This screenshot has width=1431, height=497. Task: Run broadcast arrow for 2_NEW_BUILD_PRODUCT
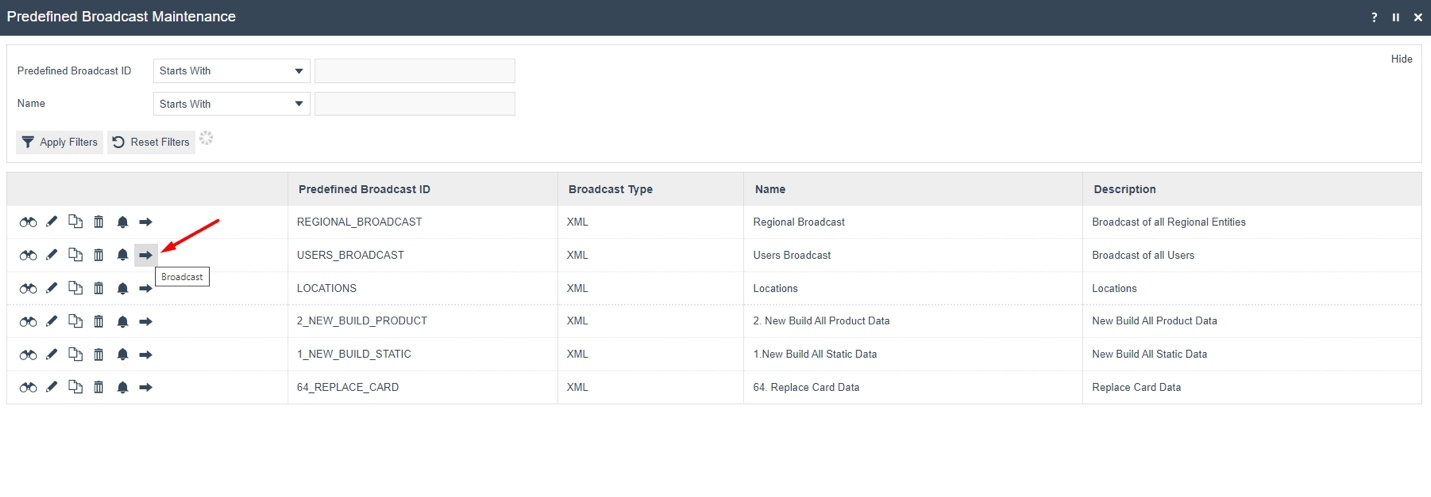(146, 321)
